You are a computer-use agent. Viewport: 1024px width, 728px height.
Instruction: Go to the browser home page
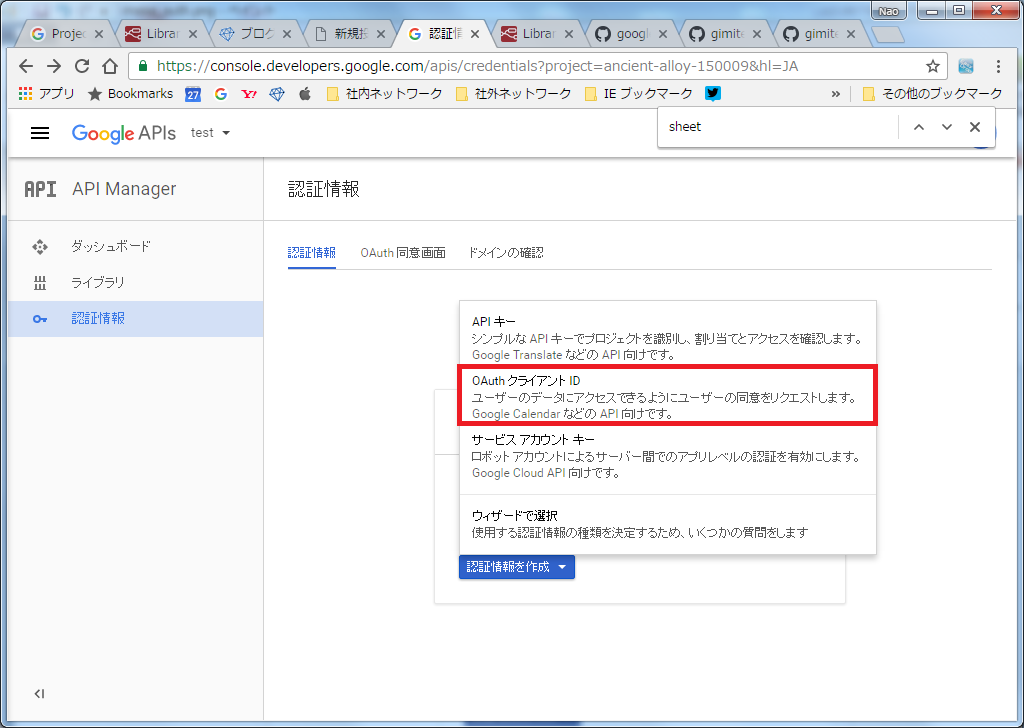(x=110, y=66)
